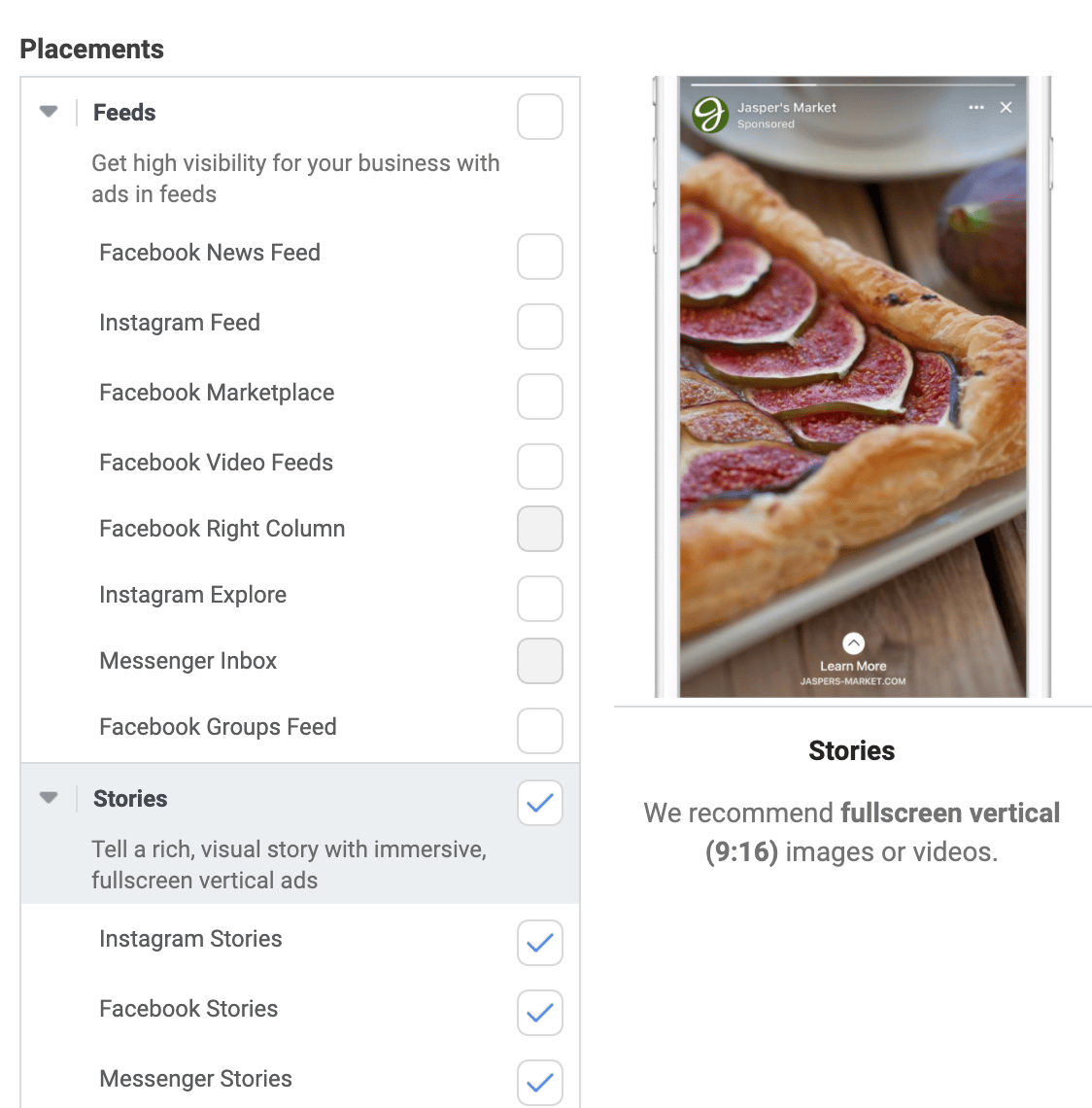
Task: Tick the Facebook Video Feeds checkbox
Action: point(539,467)
